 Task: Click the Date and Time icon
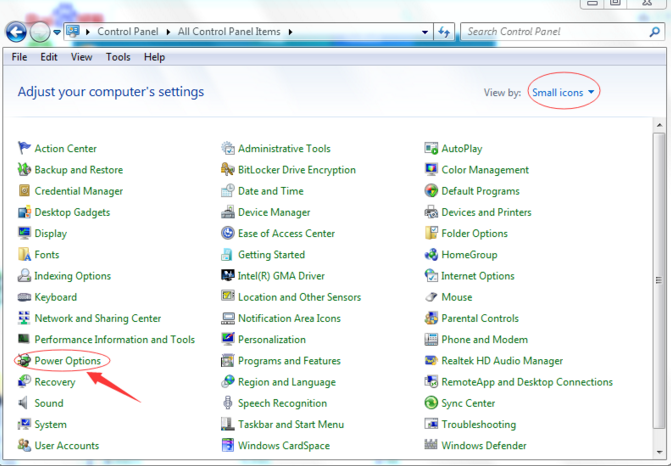[228, 190]
